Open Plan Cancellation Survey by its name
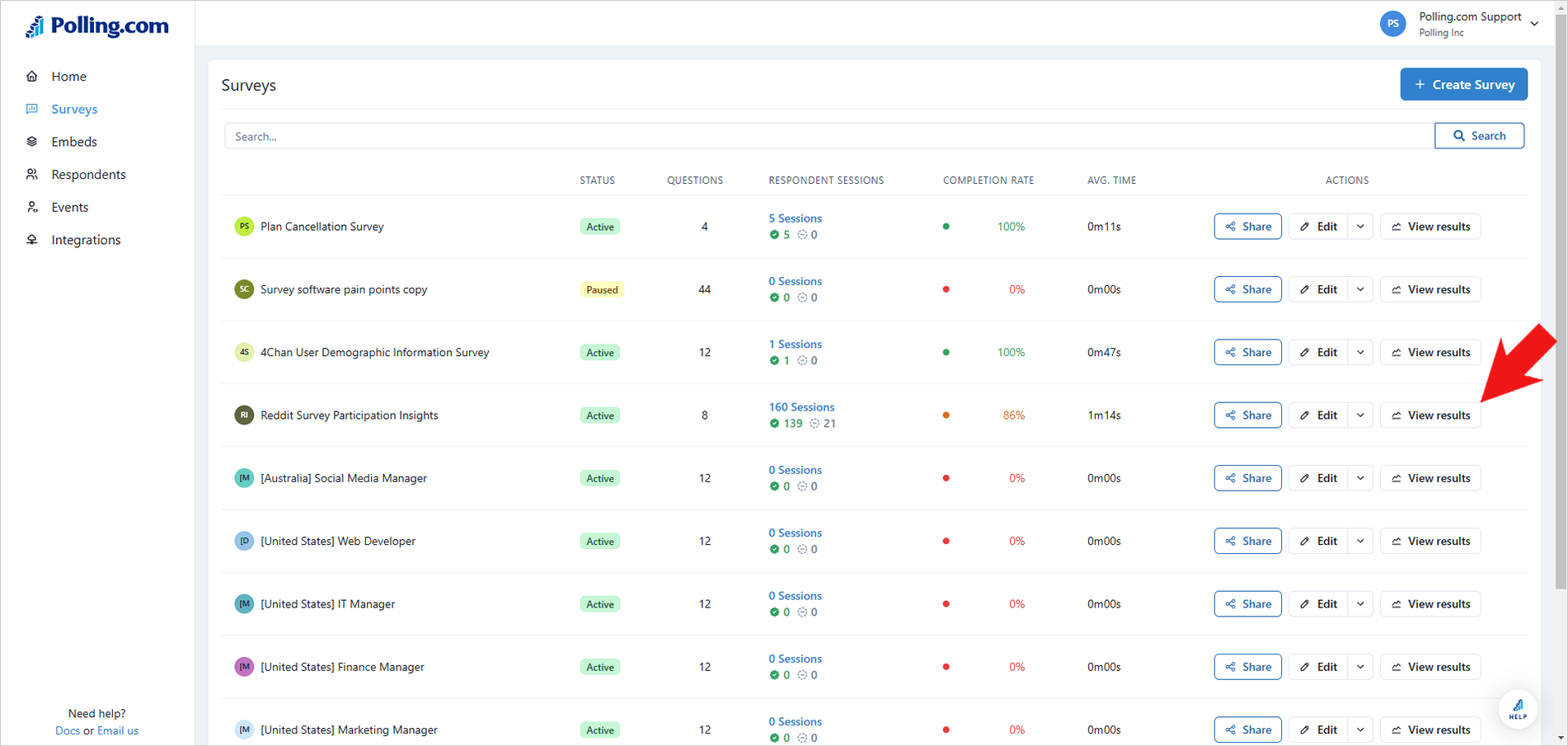Screen dimensions: 1568x746 coord(322,227)
